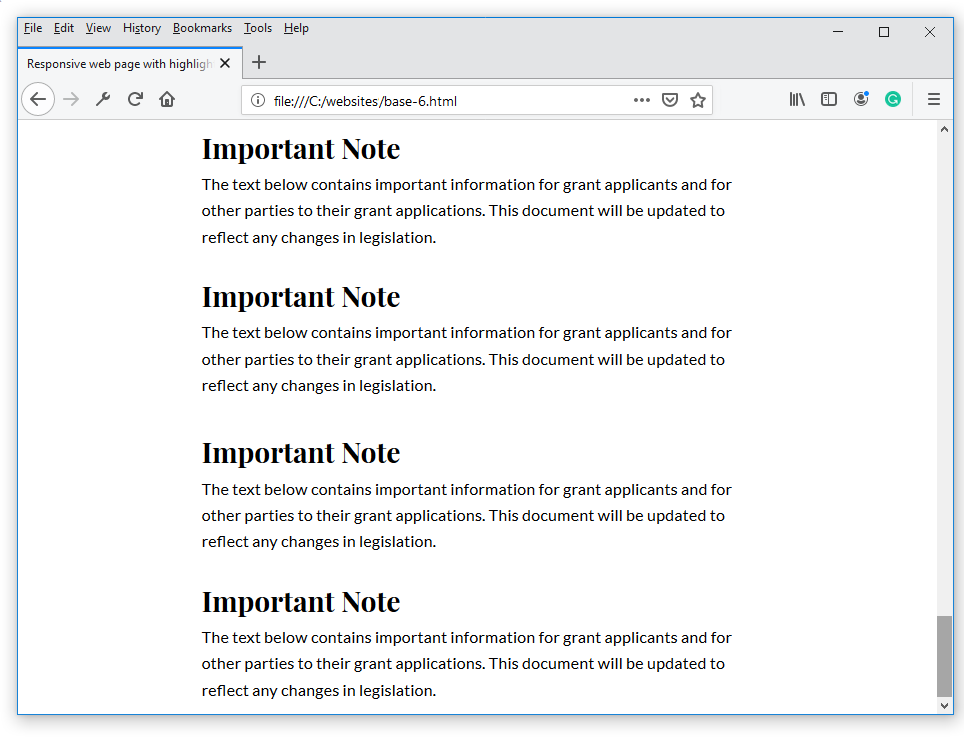Screen dimensions: 964x742
Task: Open the Tools menu
Action: click(x=258, y=28)
